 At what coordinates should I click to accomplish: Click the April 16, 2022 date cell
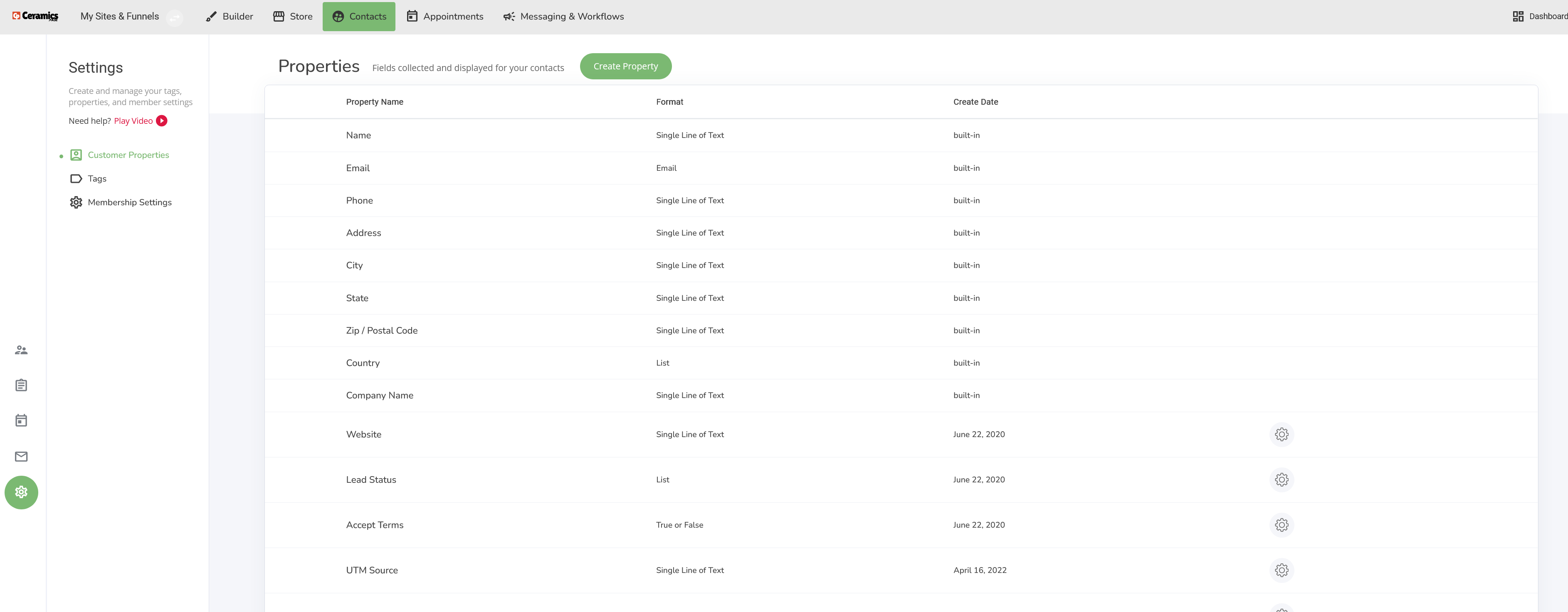click(980, 570)
